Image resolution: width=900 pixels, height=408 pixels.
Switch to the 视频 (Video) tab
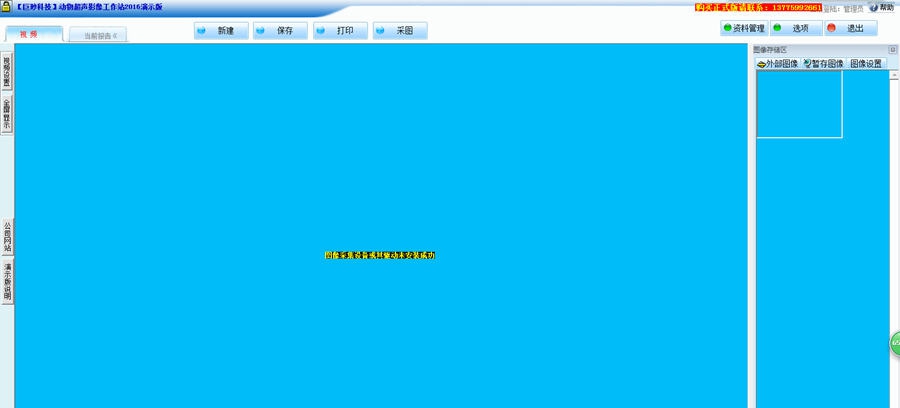[34, 34]
